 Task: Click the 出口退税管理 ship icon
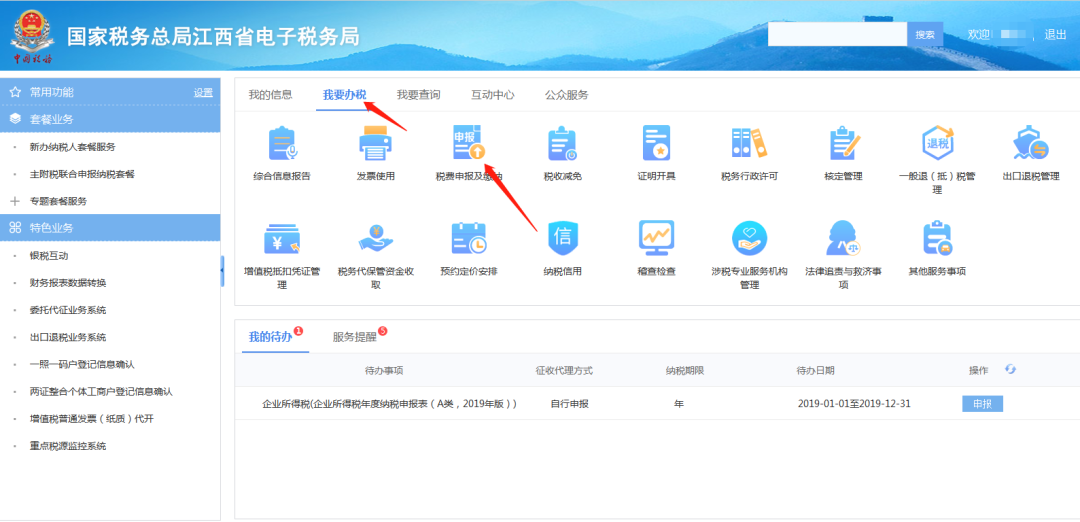1030,145
